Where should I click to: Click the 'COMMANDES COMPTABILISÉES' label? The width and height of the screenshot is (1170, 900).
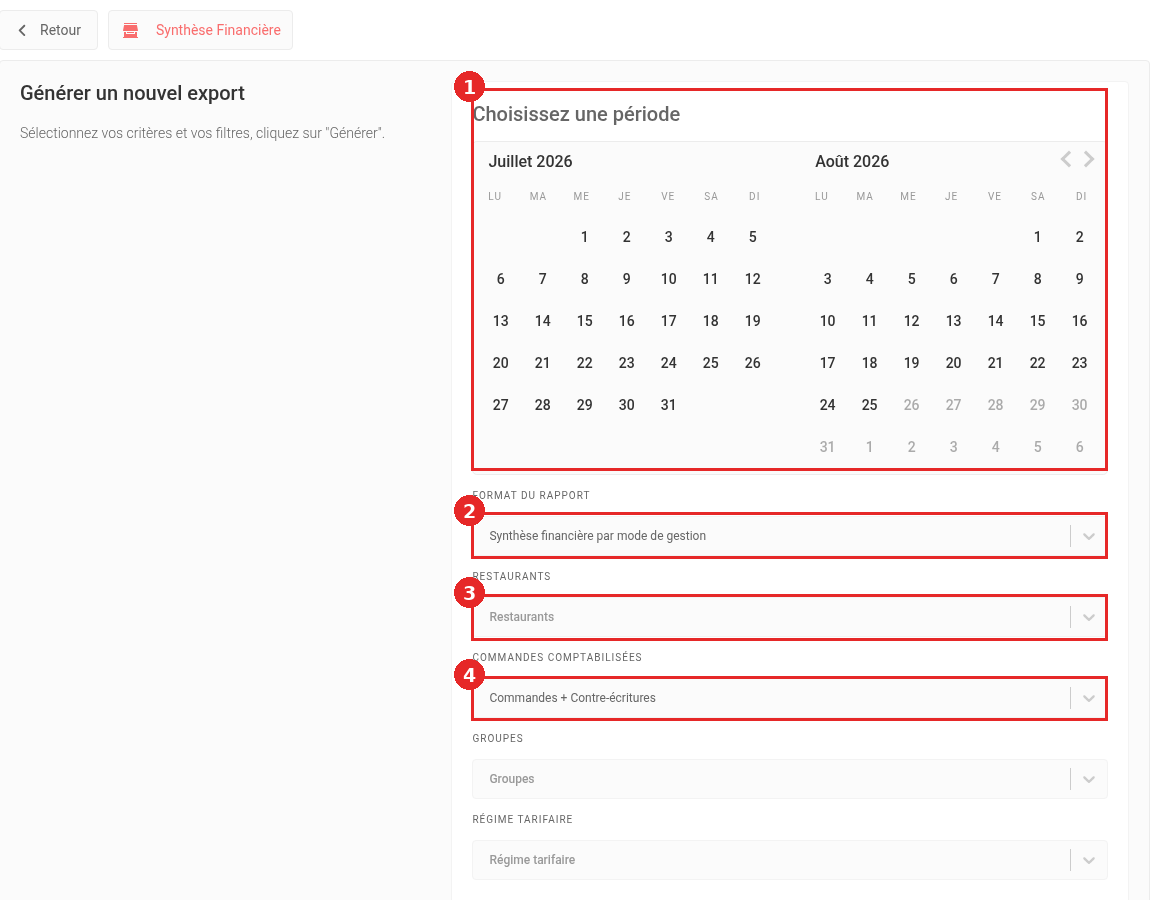point(557,657)
